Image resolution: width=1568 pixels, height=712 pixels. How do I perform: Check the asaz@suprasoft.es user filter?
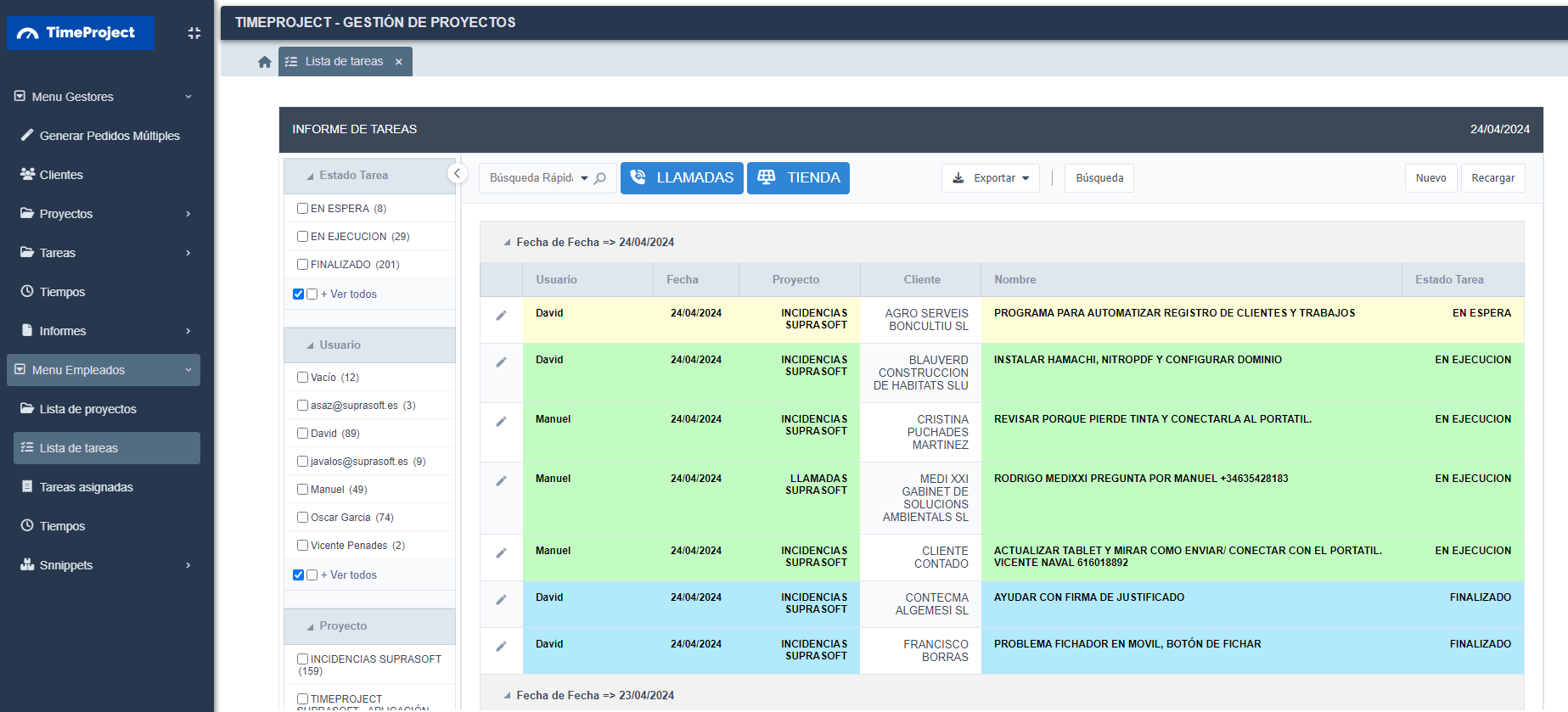302,406
